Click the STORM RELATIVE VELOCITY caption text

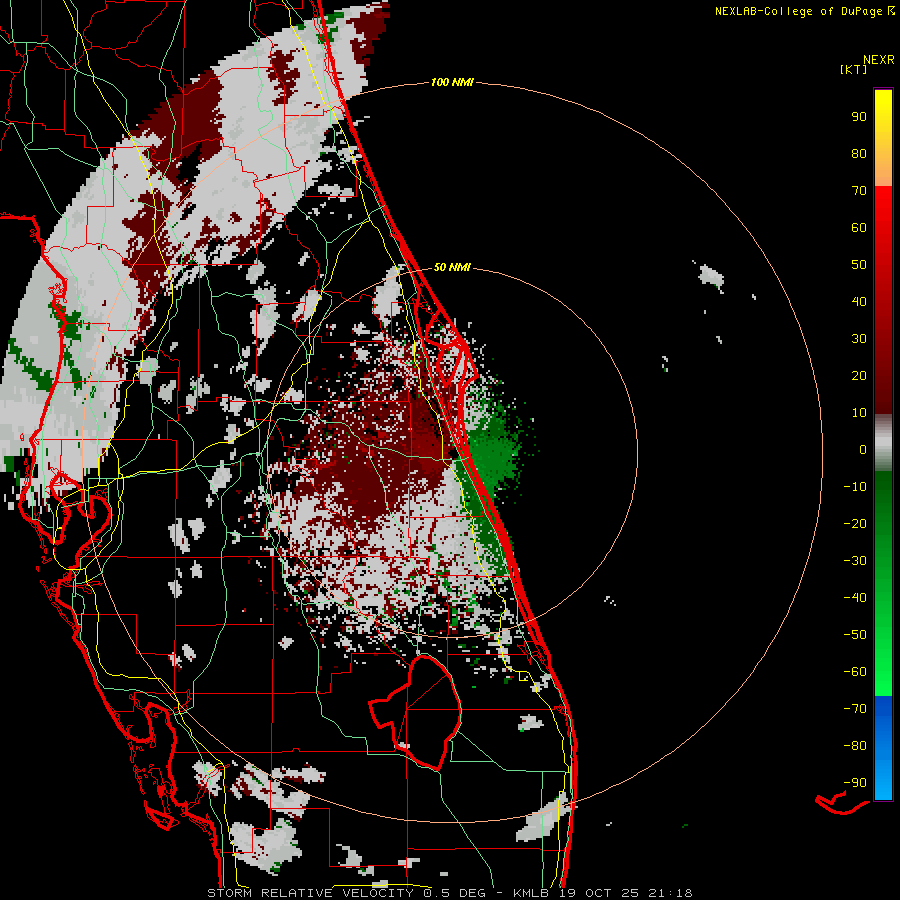point(310,893)
